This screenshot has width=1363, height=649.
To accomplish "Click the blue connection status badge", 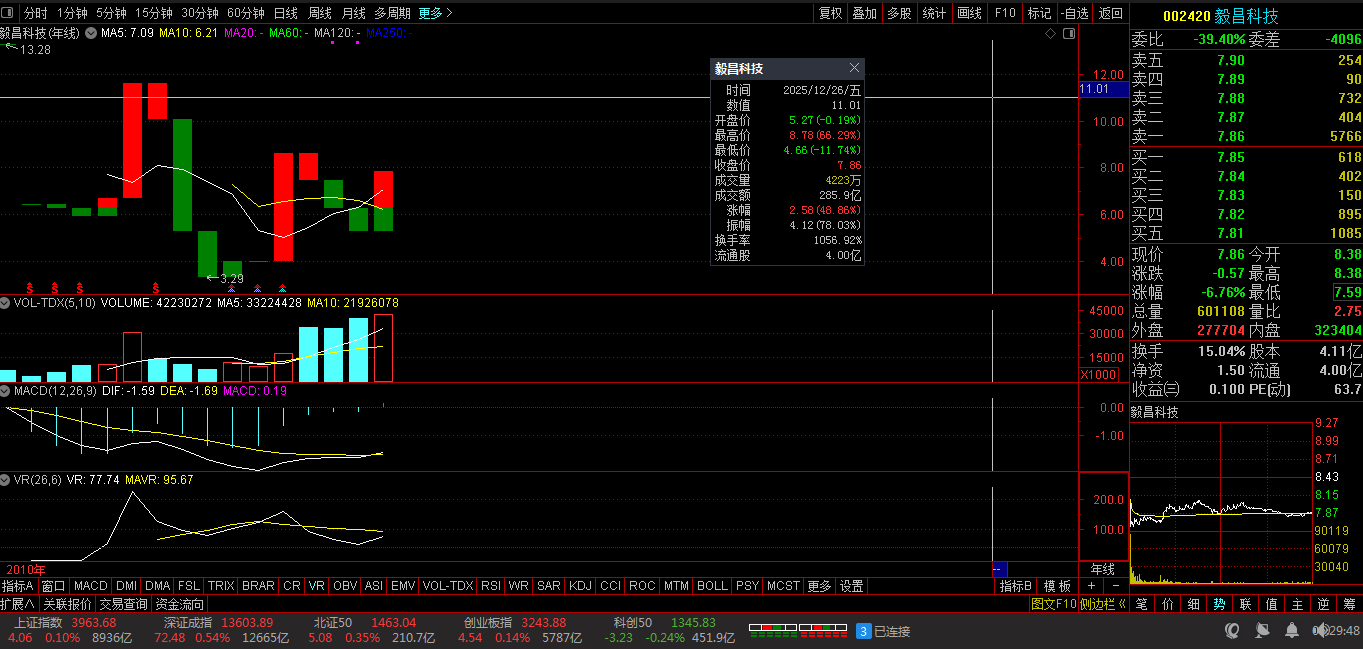I will click(x=863, y=631).
